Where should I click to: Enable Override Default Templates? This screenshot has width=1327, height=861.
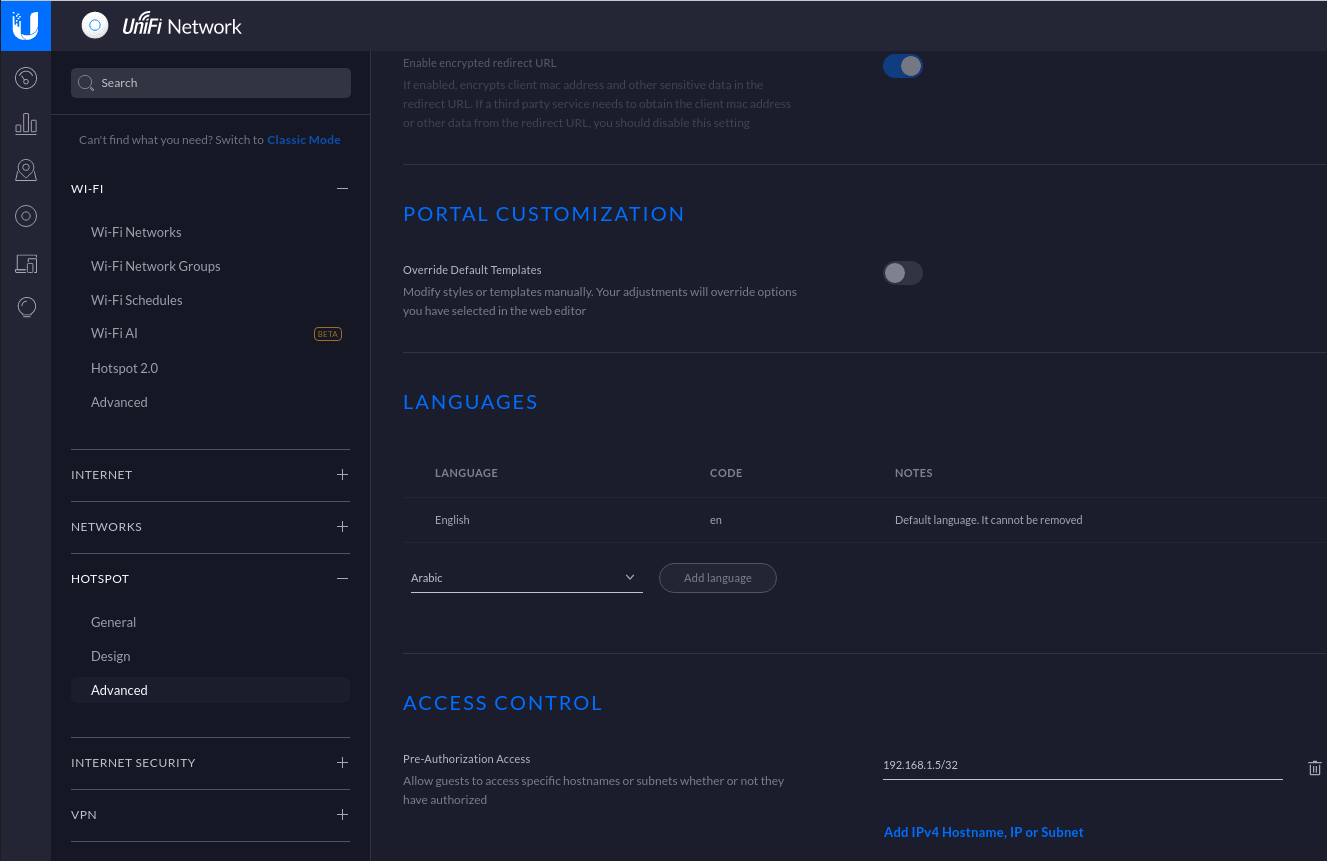coord(902,272)
